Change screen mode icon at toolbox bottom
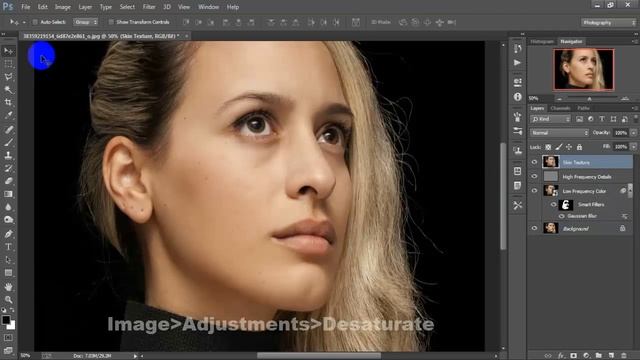 [x=8, y=351]
